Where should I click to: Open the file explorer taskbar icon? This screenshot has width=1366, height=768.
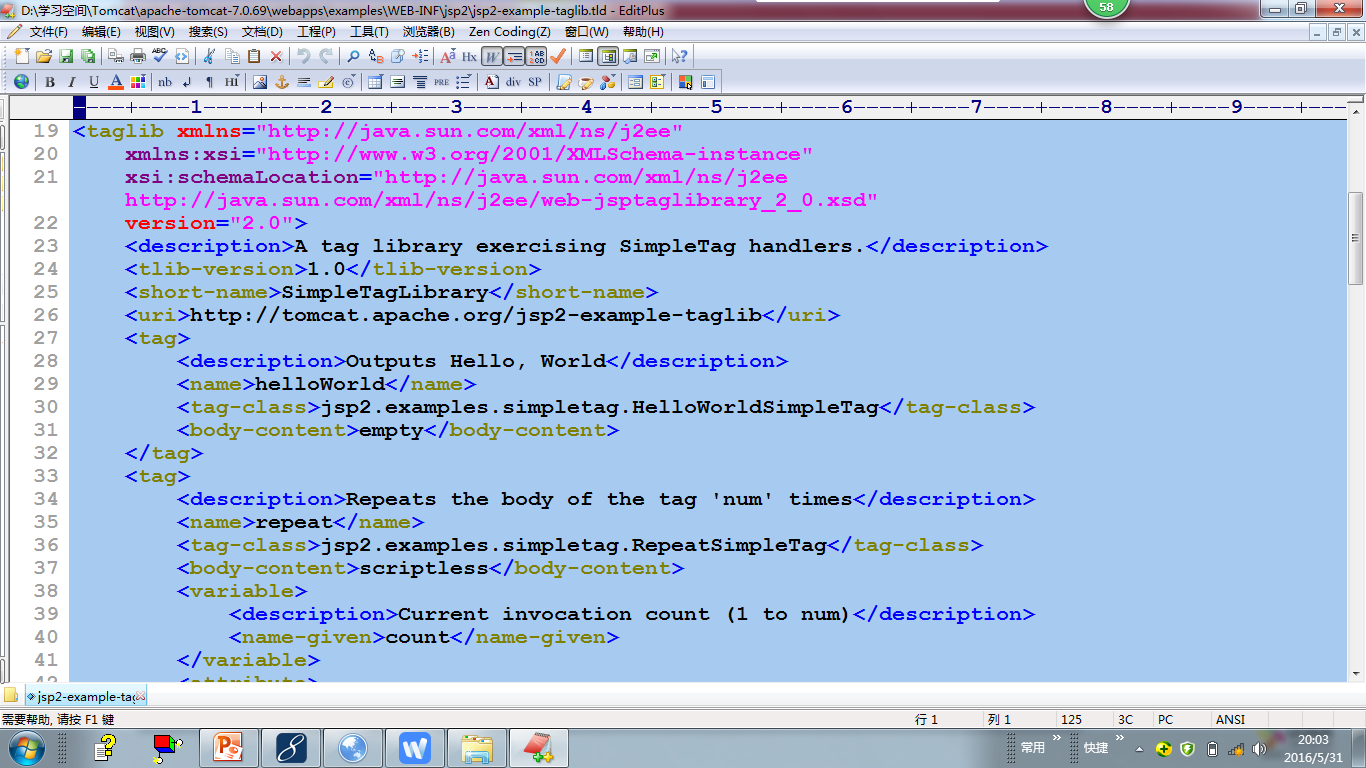[477, 747]
